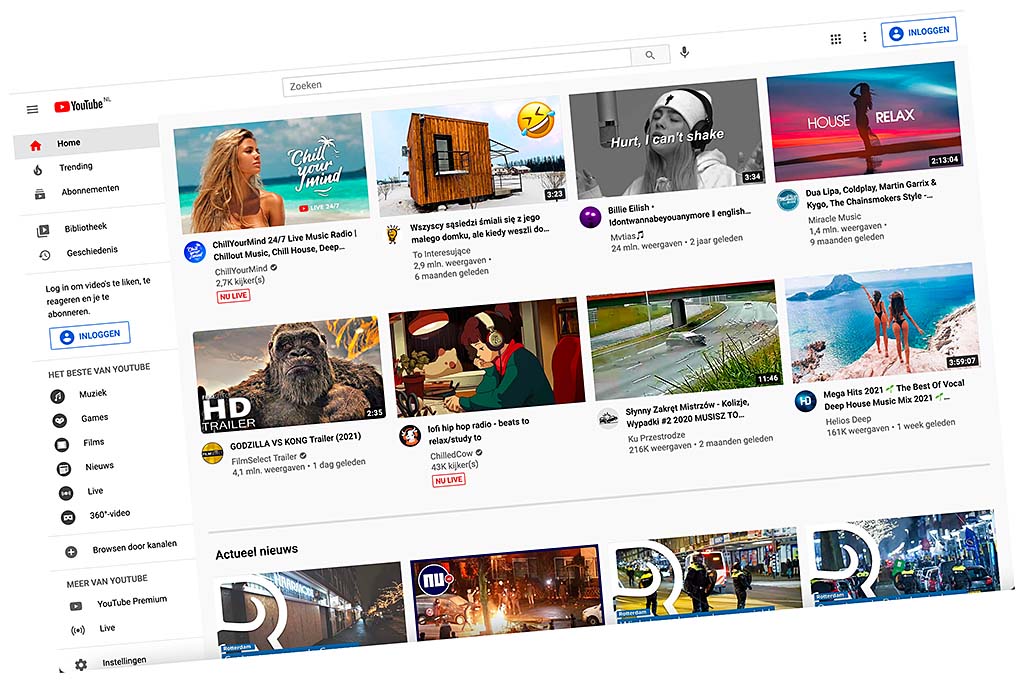Click the Home icon in sidebar
The image size is (1024, 683).
tap(36, 146)
